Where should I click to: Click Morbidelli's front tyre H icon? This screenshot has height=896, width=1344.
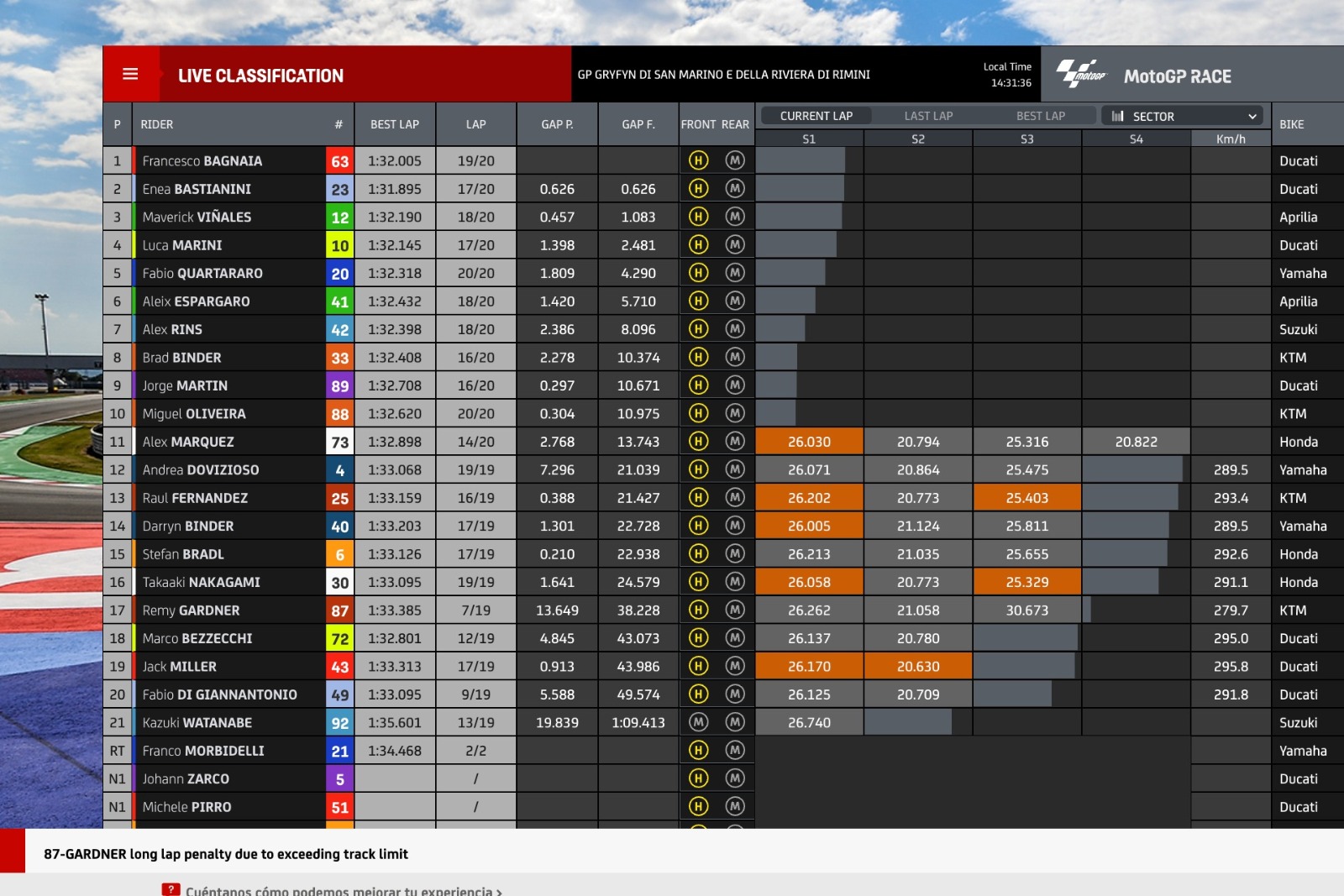698,751
